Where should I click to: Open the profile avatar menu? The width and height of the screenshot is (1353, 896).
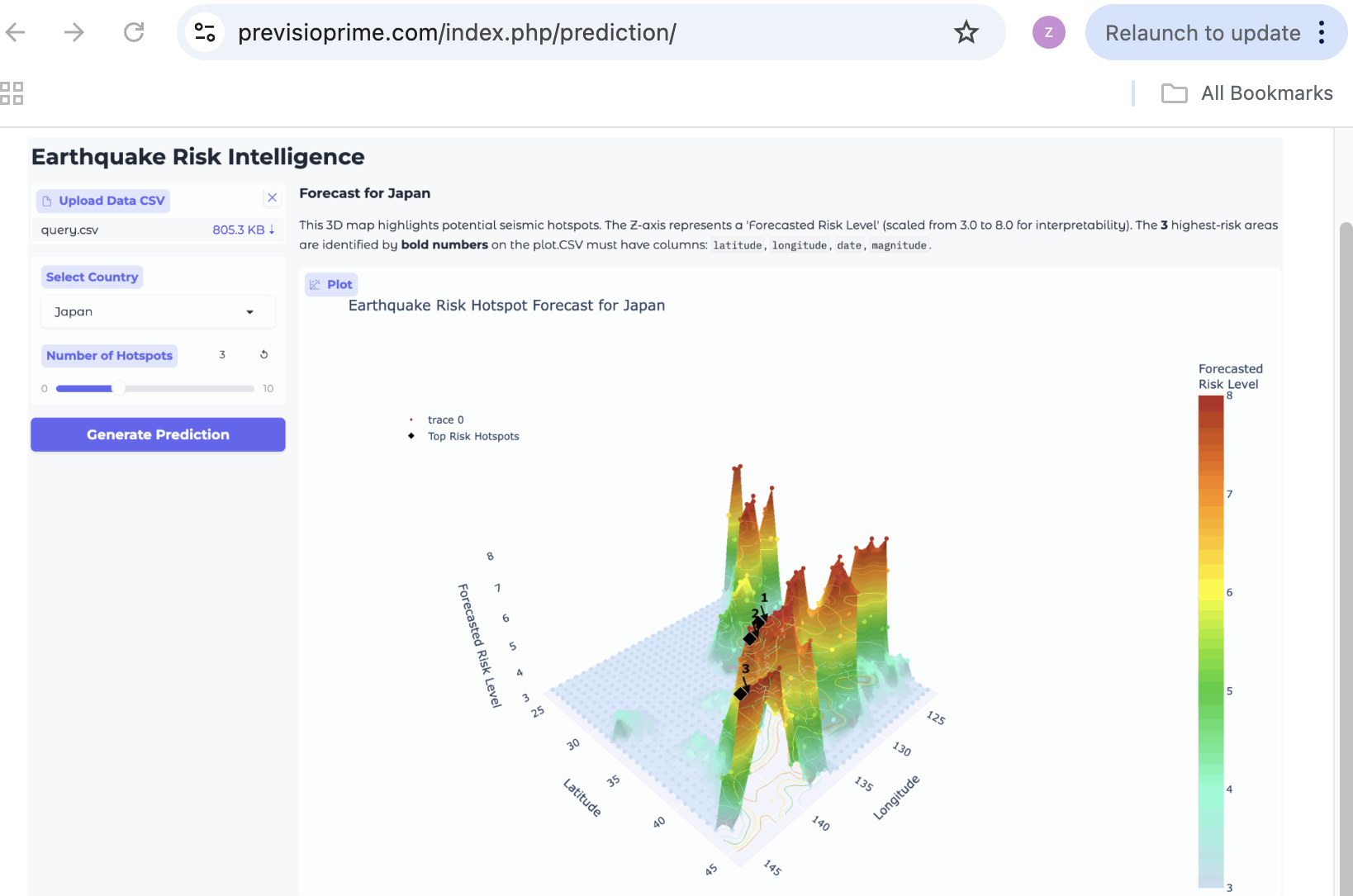coord(1048,32)
